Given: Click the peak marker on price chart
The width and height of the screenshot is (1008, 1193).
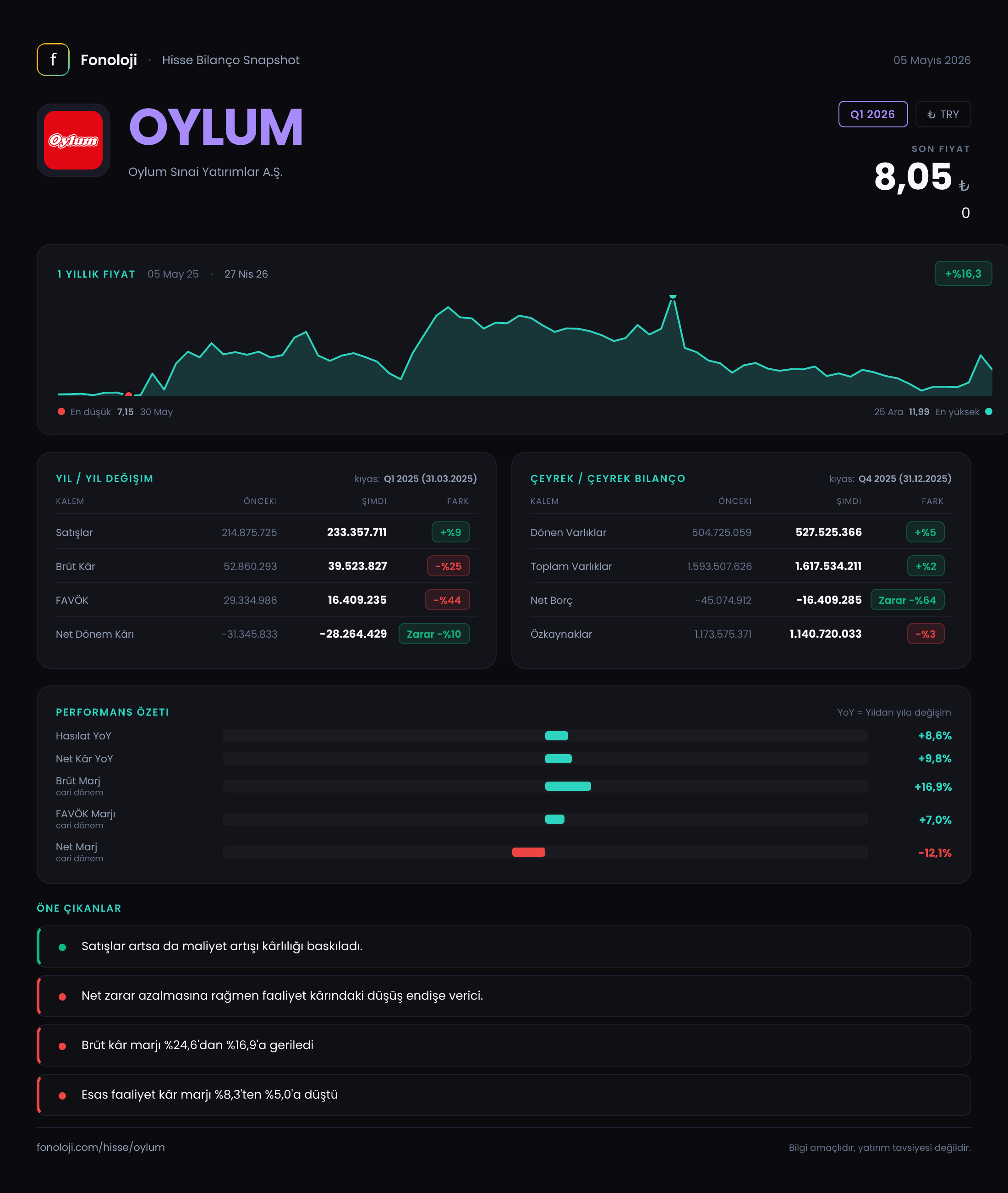Looking at the screenshot, I should [x=673, y=296].
